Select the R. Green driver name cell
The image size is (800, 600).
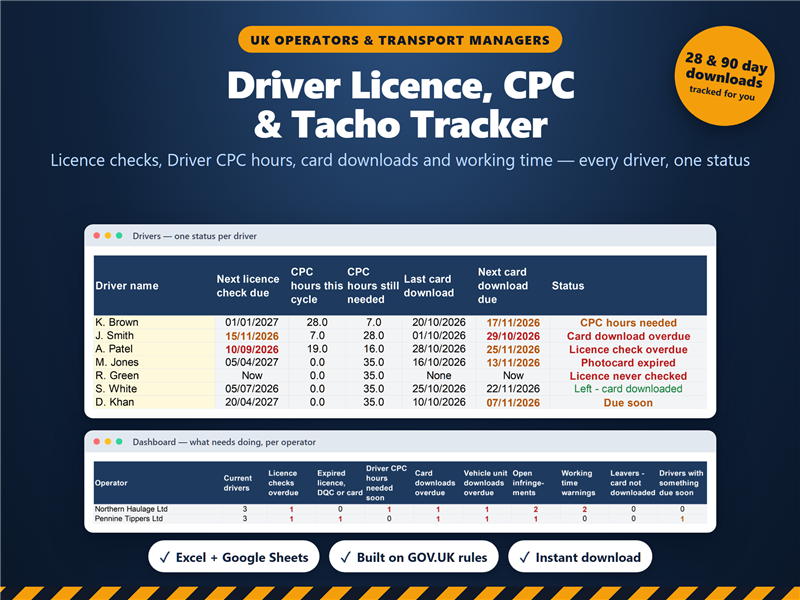tap(154, 375)
